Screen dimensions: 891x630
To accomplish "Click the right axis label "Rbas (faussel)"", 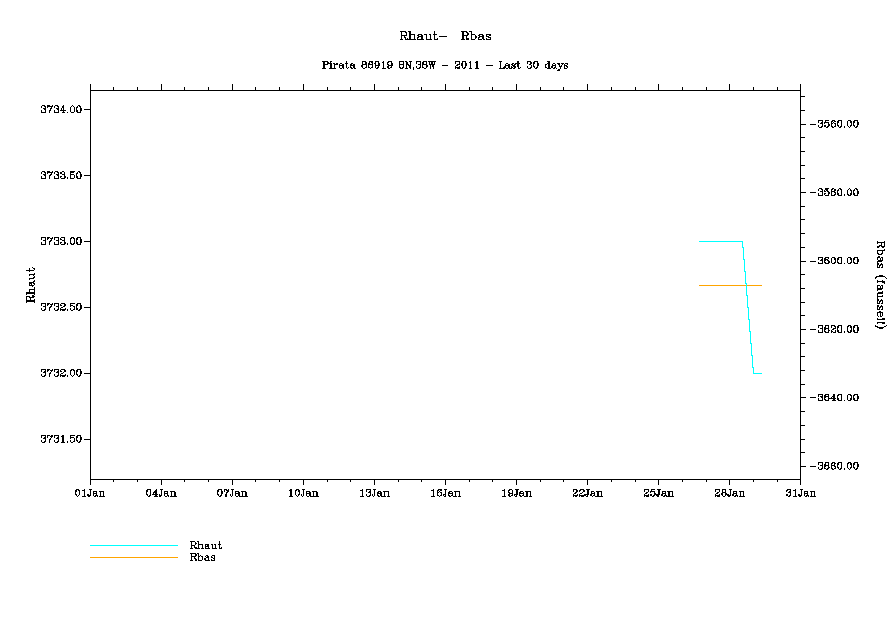I will [880, 285].
